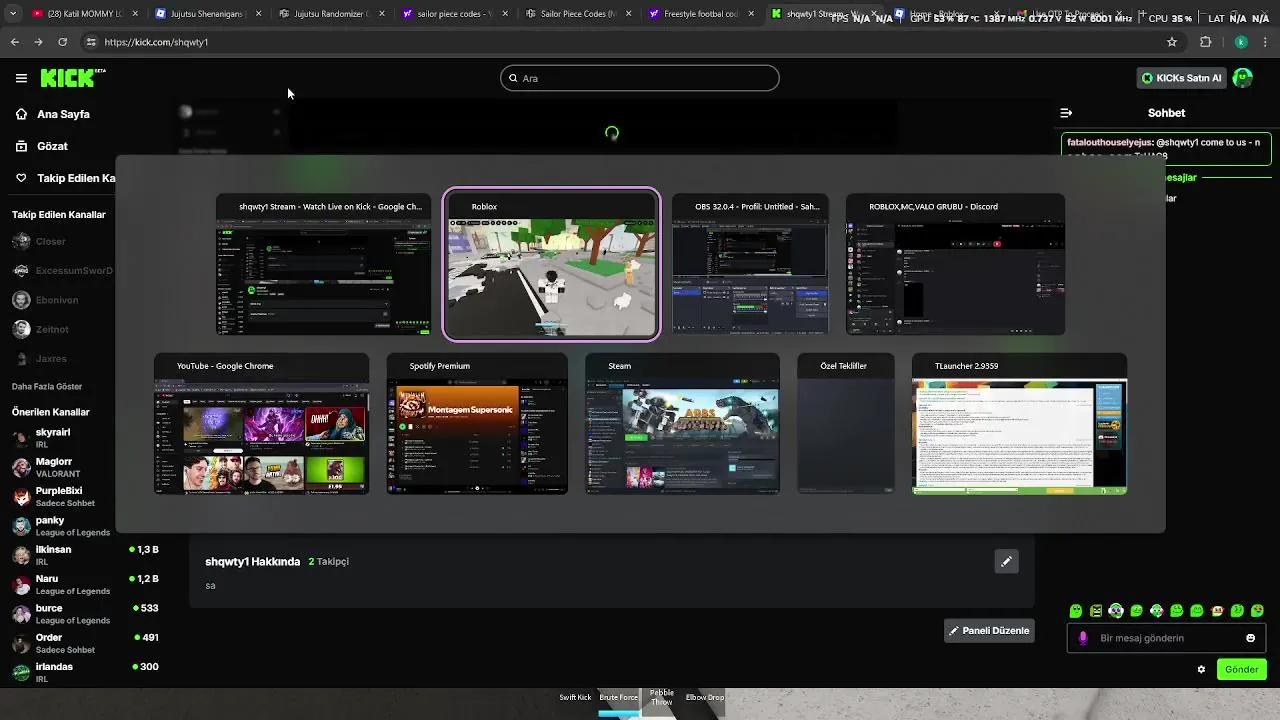
Task: Bookmark this page with the star icon
Action: pyautogui.click(x=1172, y=42)
